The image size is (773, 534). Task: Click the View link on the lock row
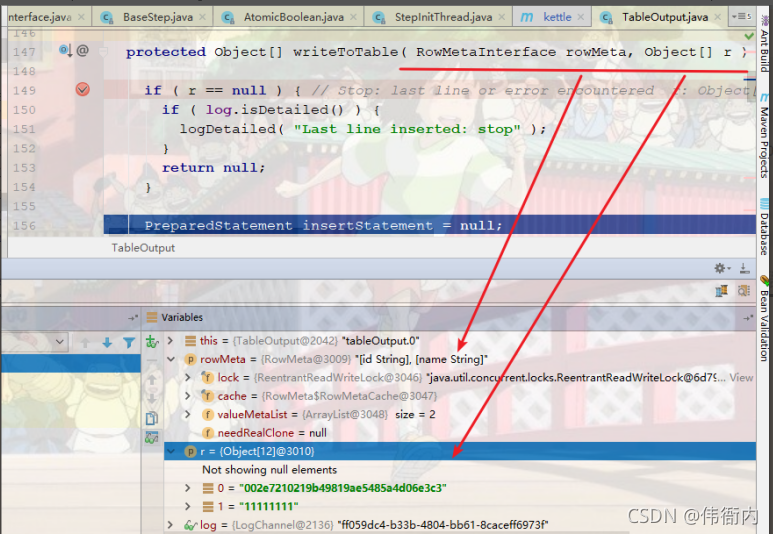pos(741,378)
